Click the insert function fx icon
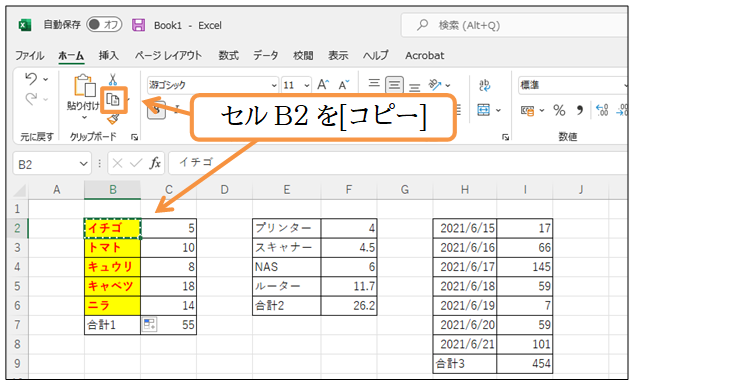 (155, 164)
